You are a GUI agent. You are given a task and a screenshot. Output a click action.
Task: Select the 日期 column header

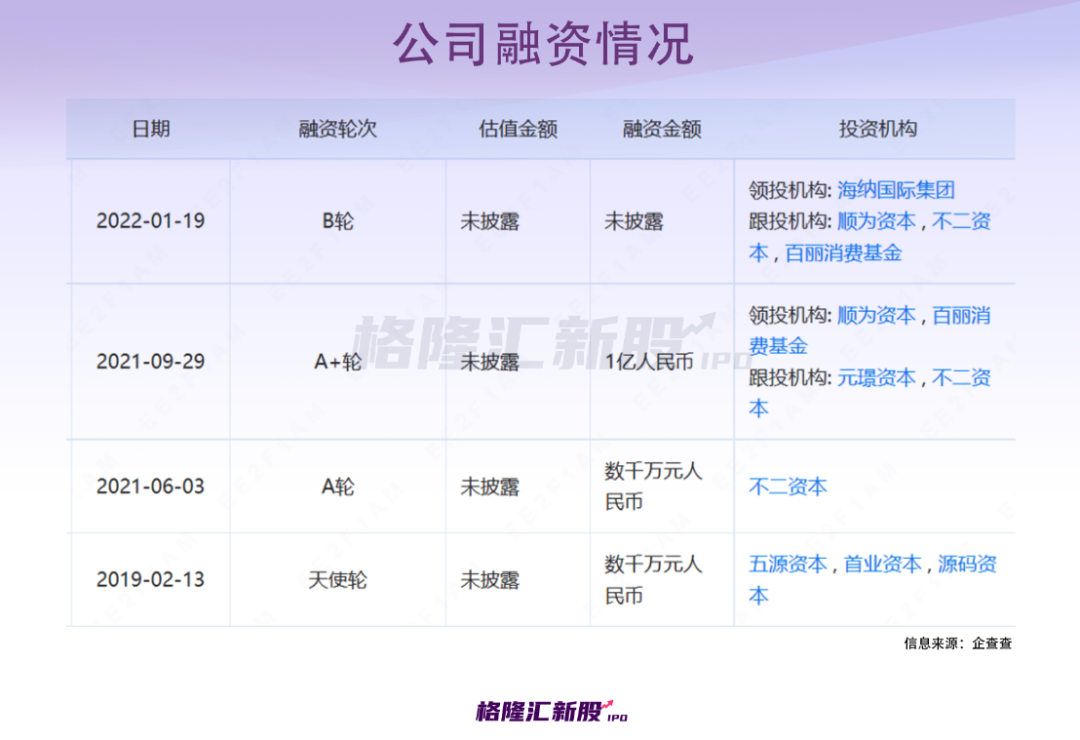(x=151, y=129)
